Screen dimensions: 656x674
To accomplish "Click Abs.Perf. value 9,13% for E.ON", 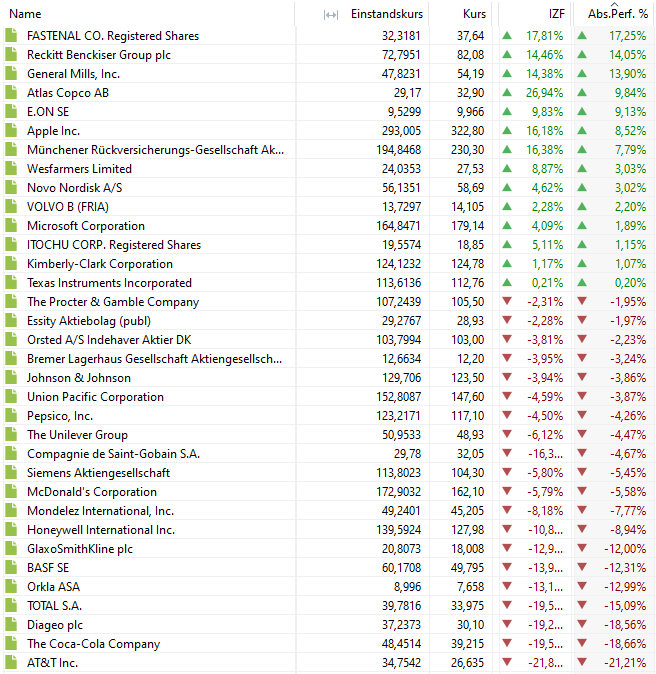I will point(630,112).
